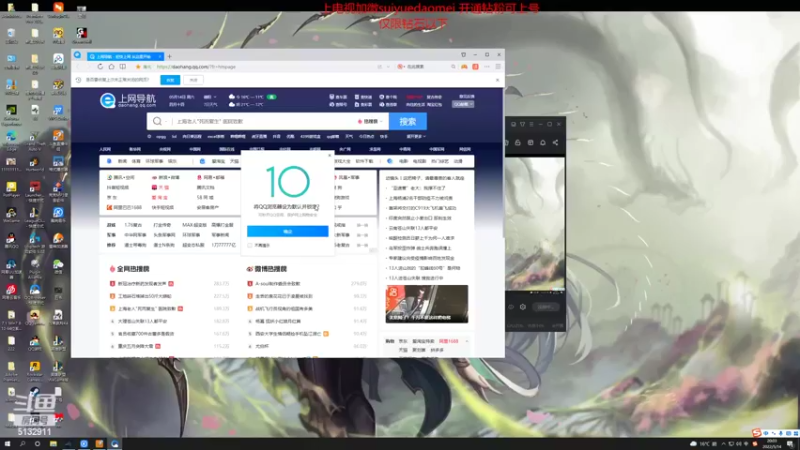Image resolution: width=800 pixels, height=450 pixels.
Task: Open the QQ邮箱 dropdown at page top right
Action: (463, 104)
